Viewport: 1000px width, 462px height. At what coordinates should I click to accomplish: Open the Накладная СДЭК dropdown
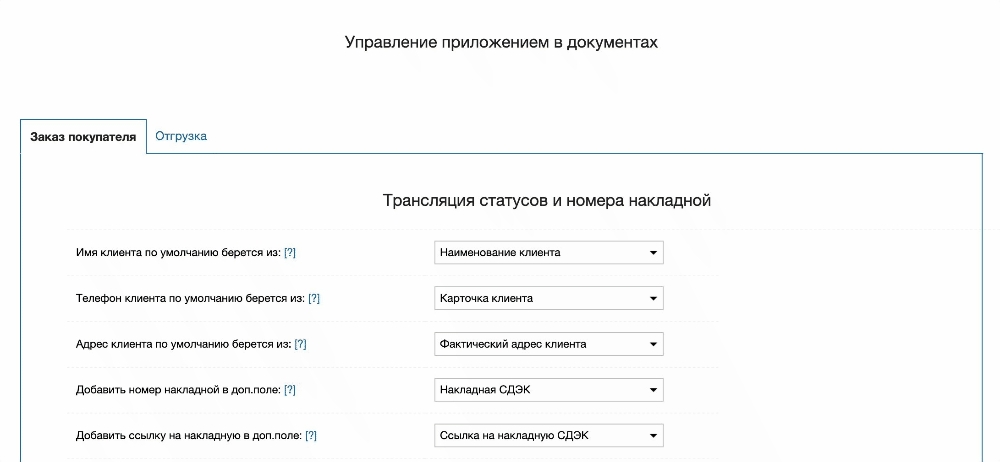click(548, 390)
